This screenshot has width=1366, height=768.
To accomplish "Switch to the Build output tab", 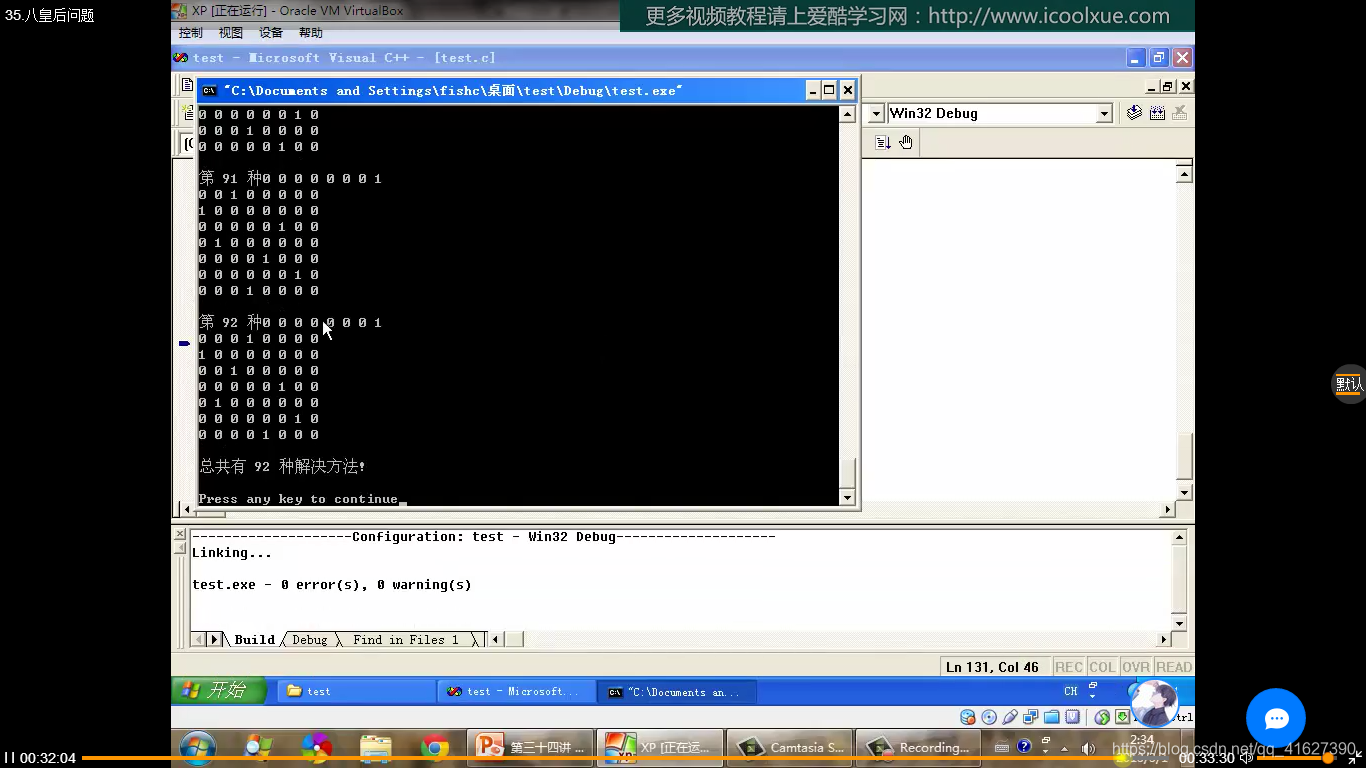I will click(x=254, y=640).
